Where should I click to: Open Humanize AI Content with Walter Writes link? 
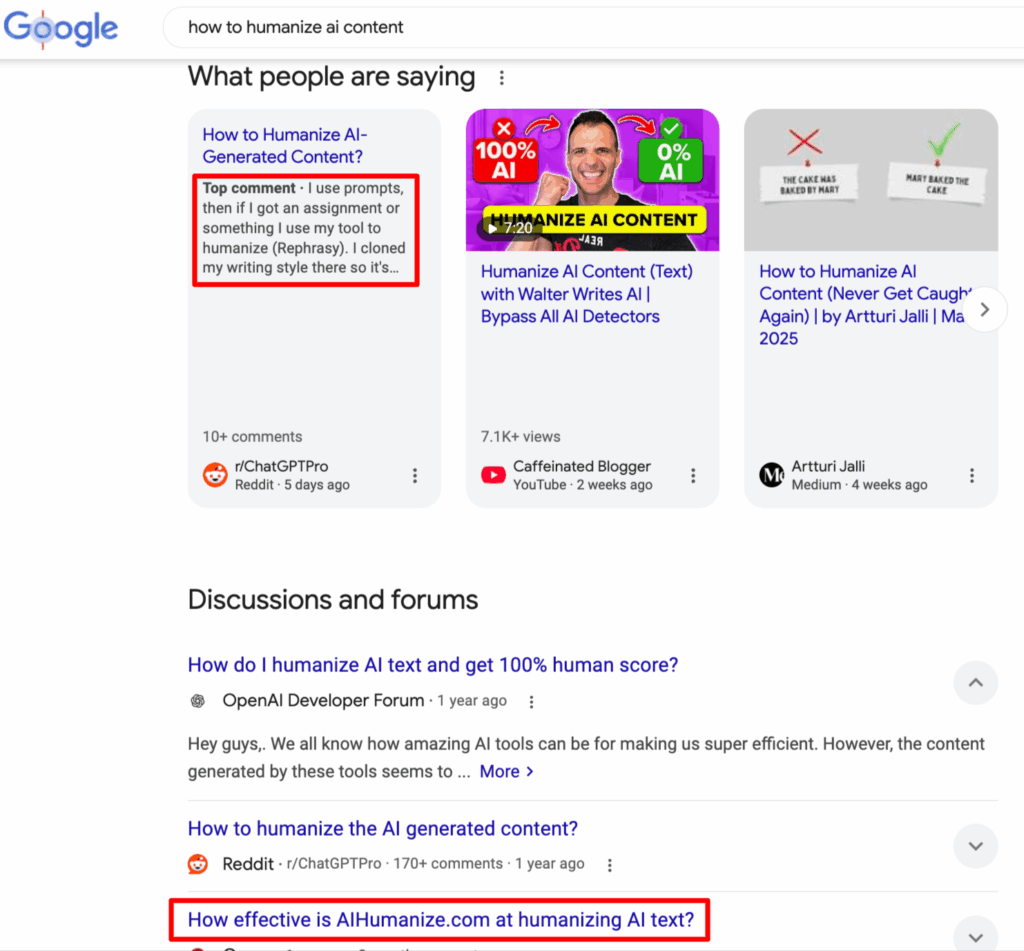[x=586, y=294]
